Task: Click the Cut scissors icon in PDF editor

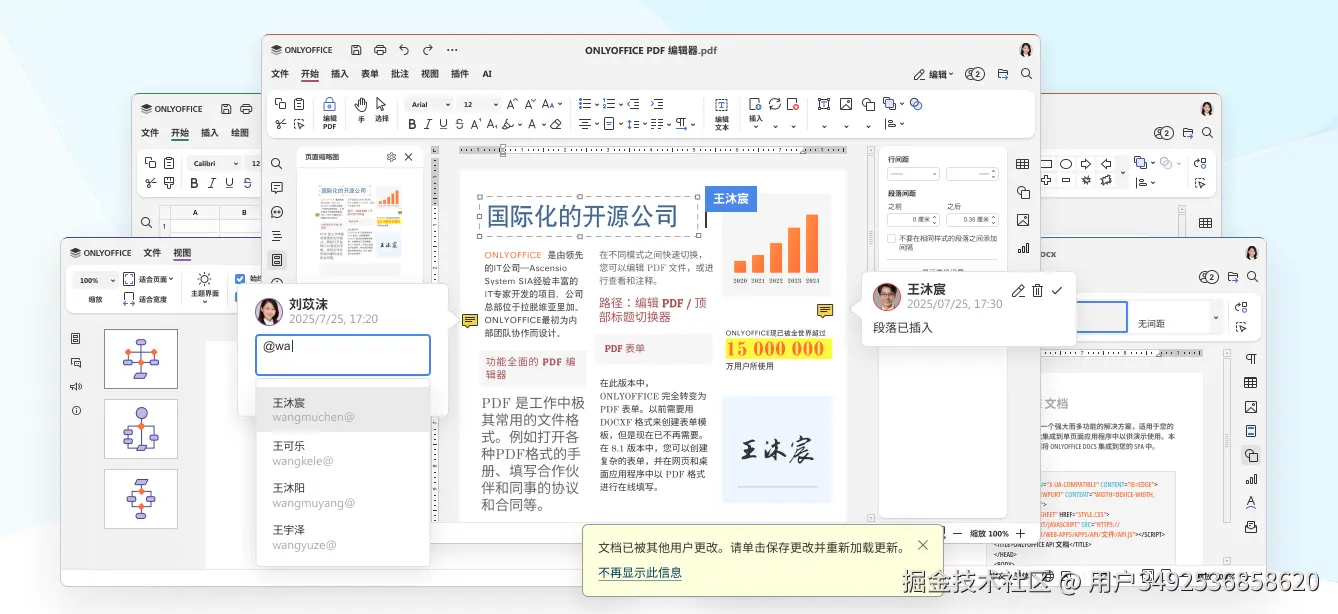Action: click(280, 124)
